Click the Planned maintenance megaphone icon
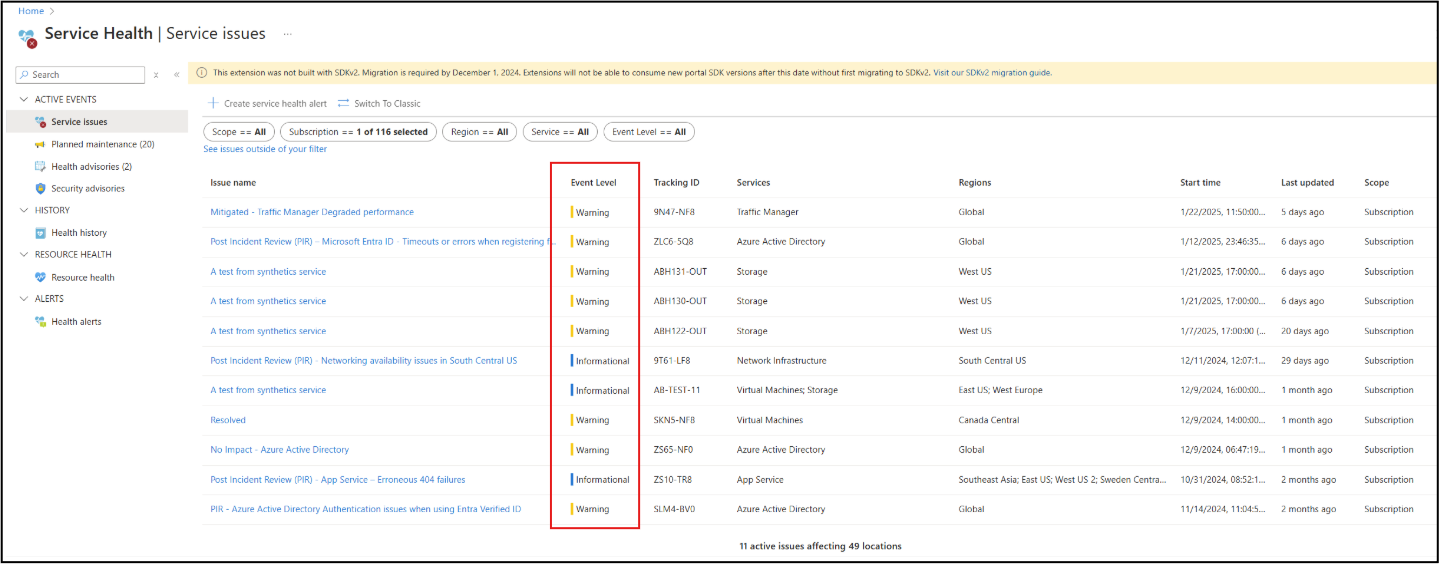The image size is (1440, 564). (x=40, y=144)
